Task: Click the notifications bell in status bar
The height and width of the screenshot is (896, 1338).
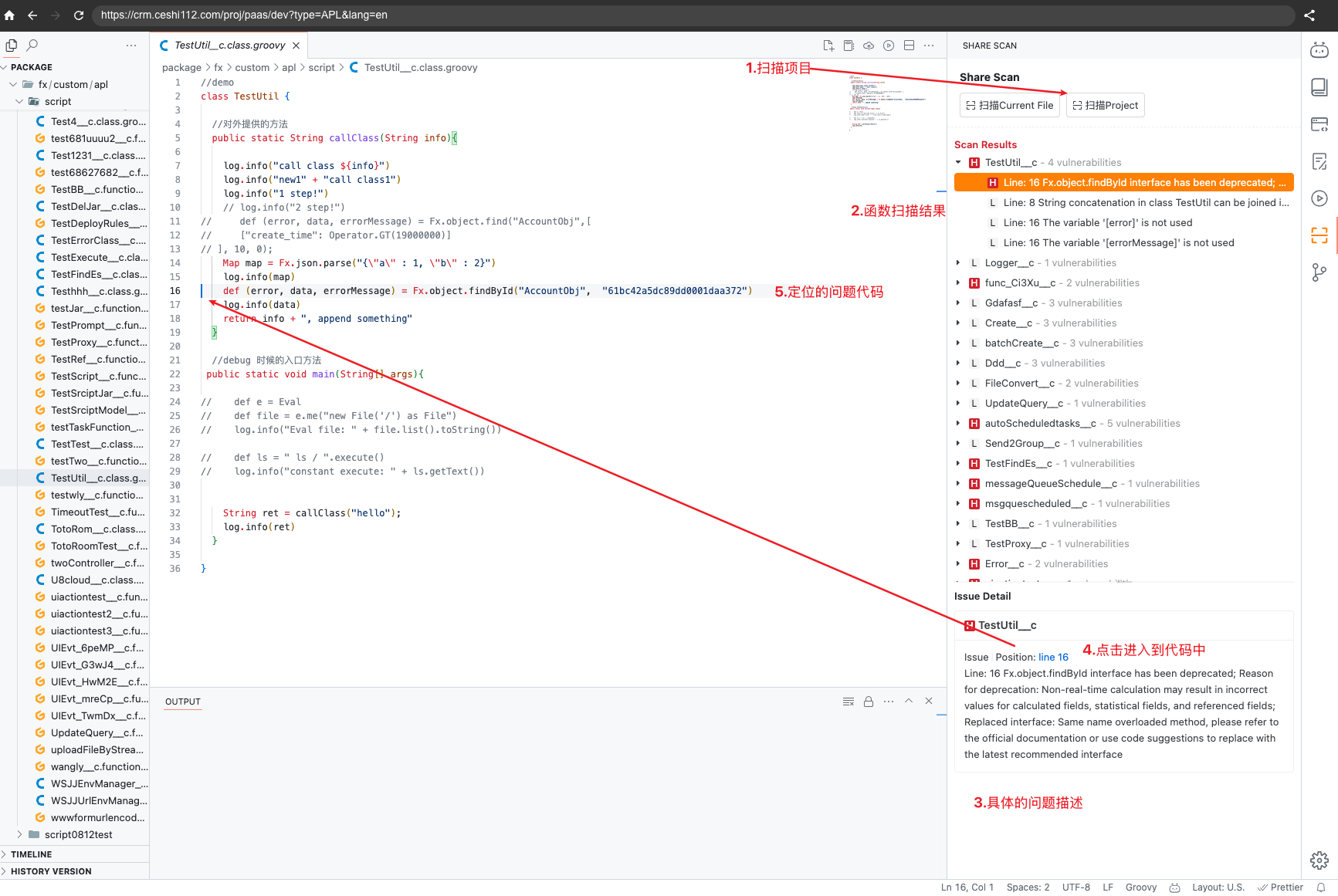Action: point(1321,888)
